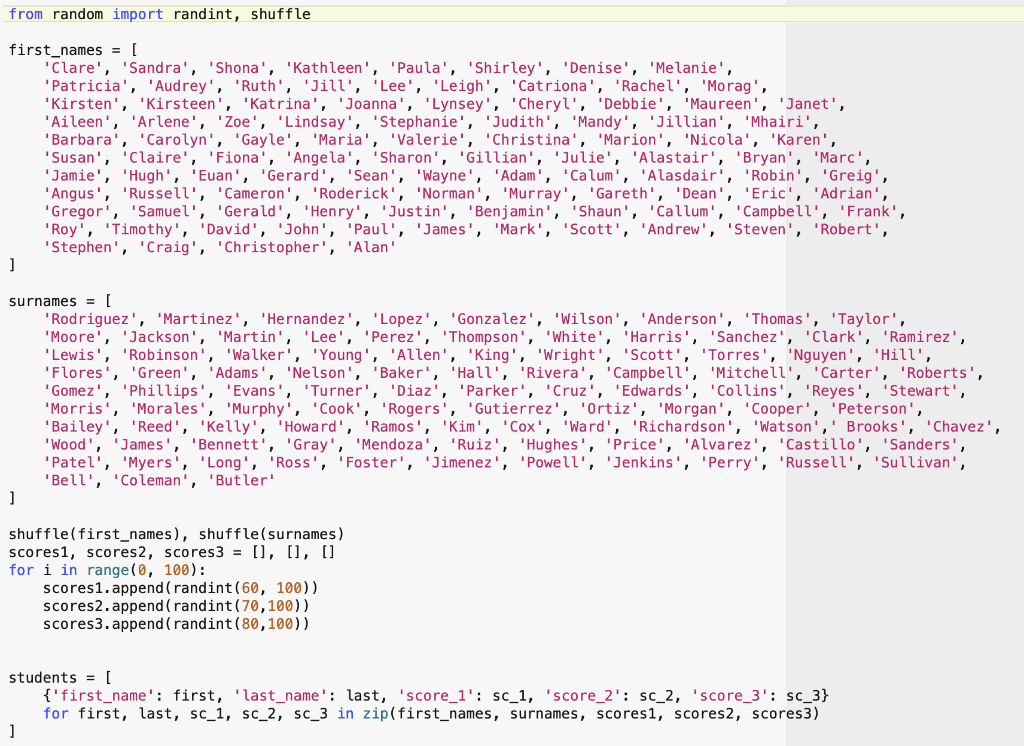1024x746 pixels.
Task: Click the 'range' builtin in the for loop
Action: click(x=108, y=570)
